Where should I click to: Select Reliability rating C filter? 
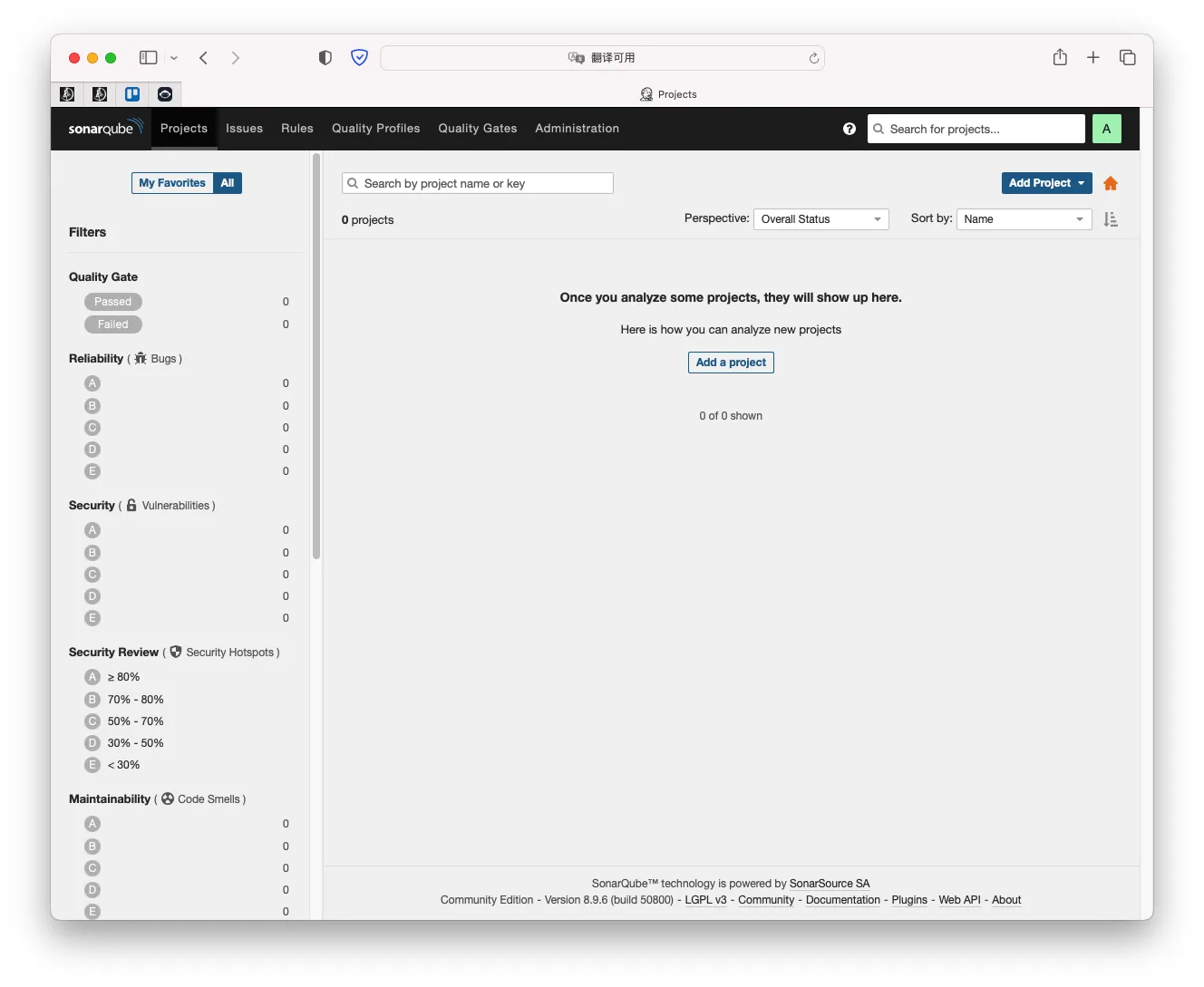pyautogui.click(x=92, y=428)
